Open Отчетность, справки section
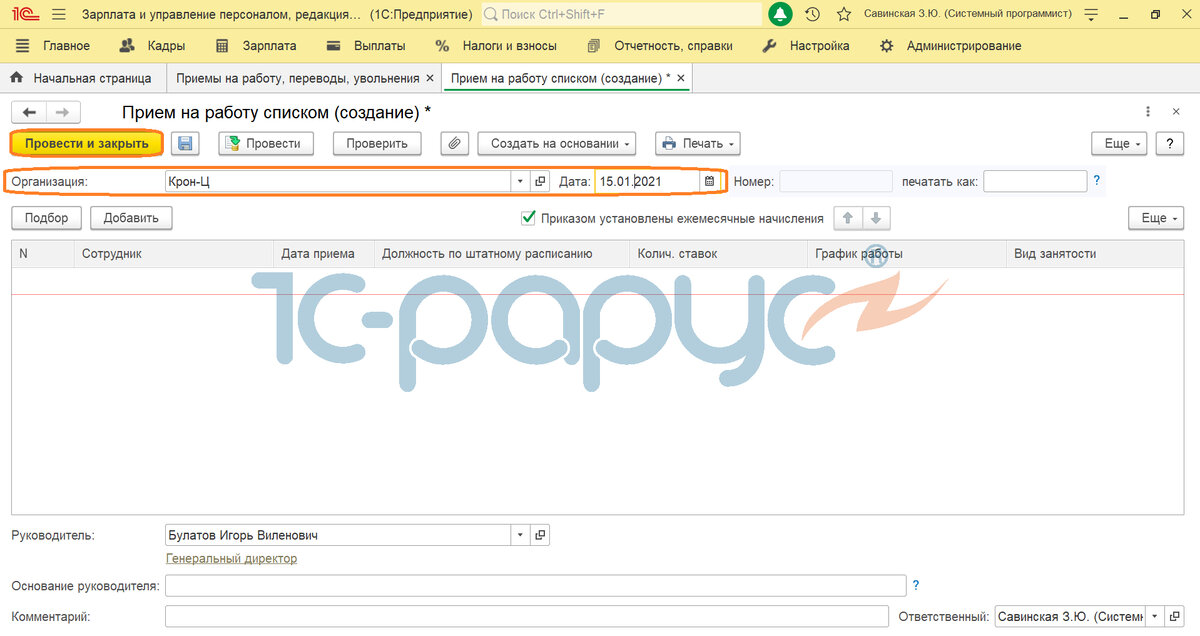 [660, 46]
